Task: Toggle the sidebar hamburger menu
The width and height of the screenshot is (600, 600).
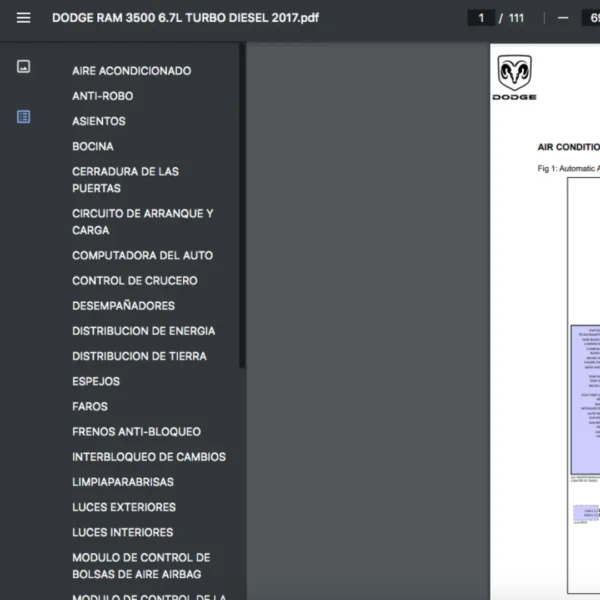Action: click(x=23, y=18)
